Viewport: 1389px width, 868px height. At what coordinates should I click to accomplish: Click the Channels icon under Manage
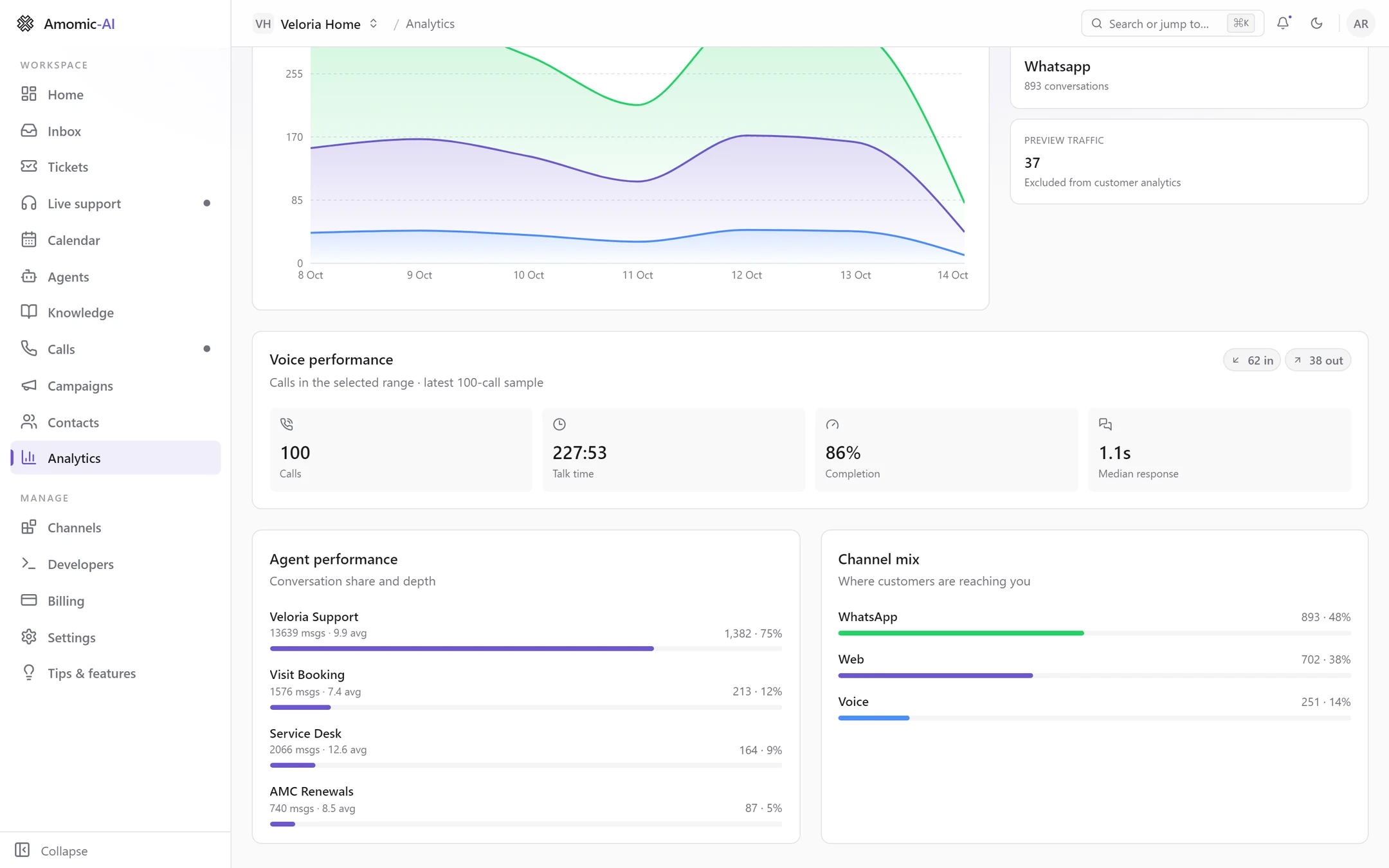pos(29,527)
